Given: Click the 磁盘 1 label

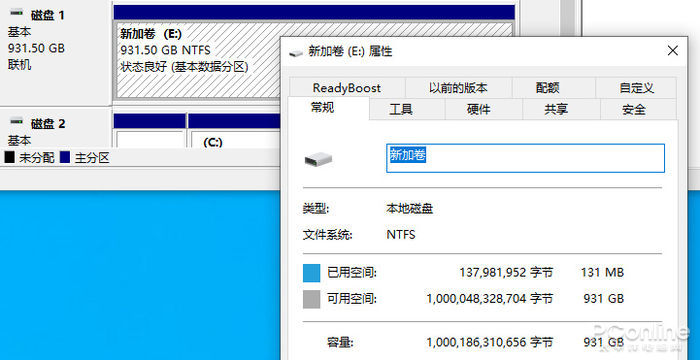Looking at the screenshot, I should pos(48,16).
